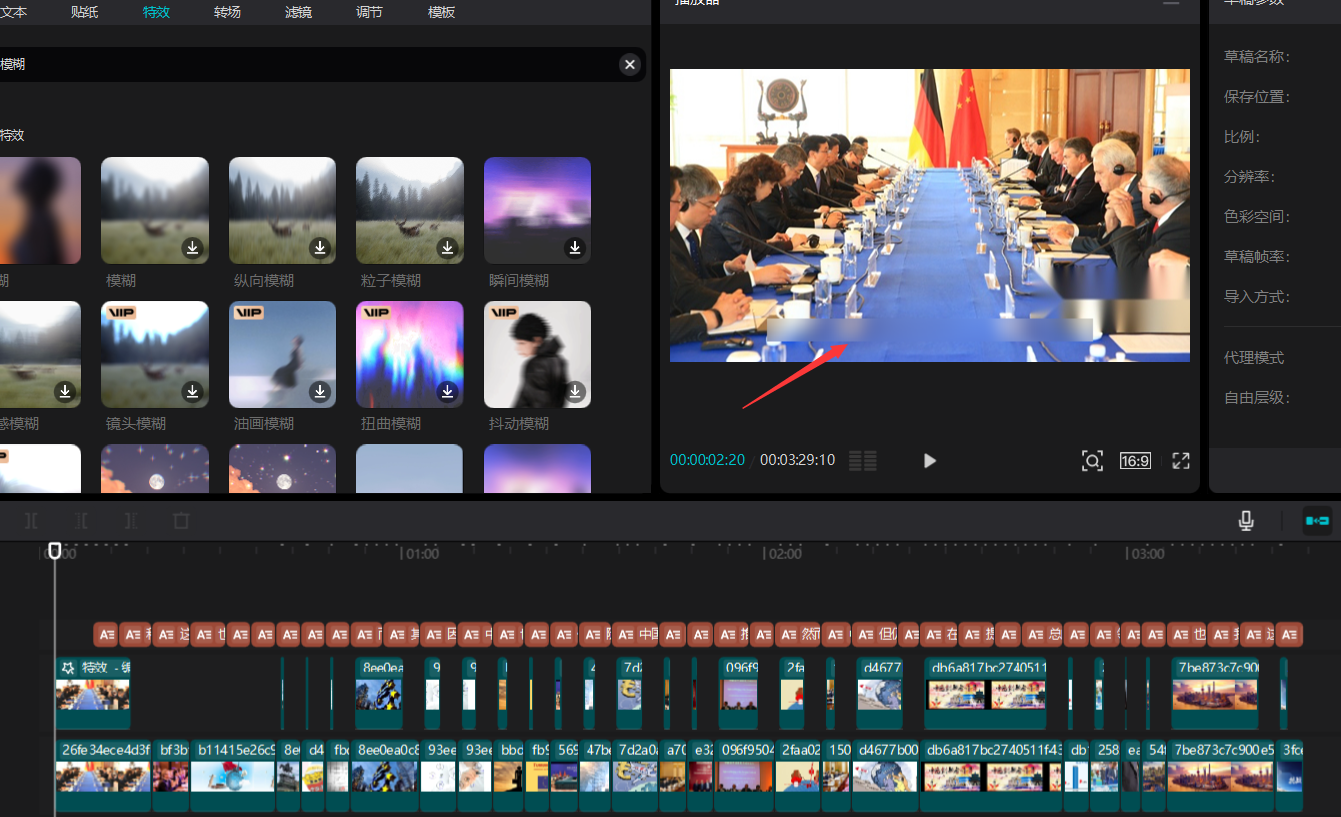Switch to the 滤镜 tab
The image size is (1341, 817).
coord(298,13)
